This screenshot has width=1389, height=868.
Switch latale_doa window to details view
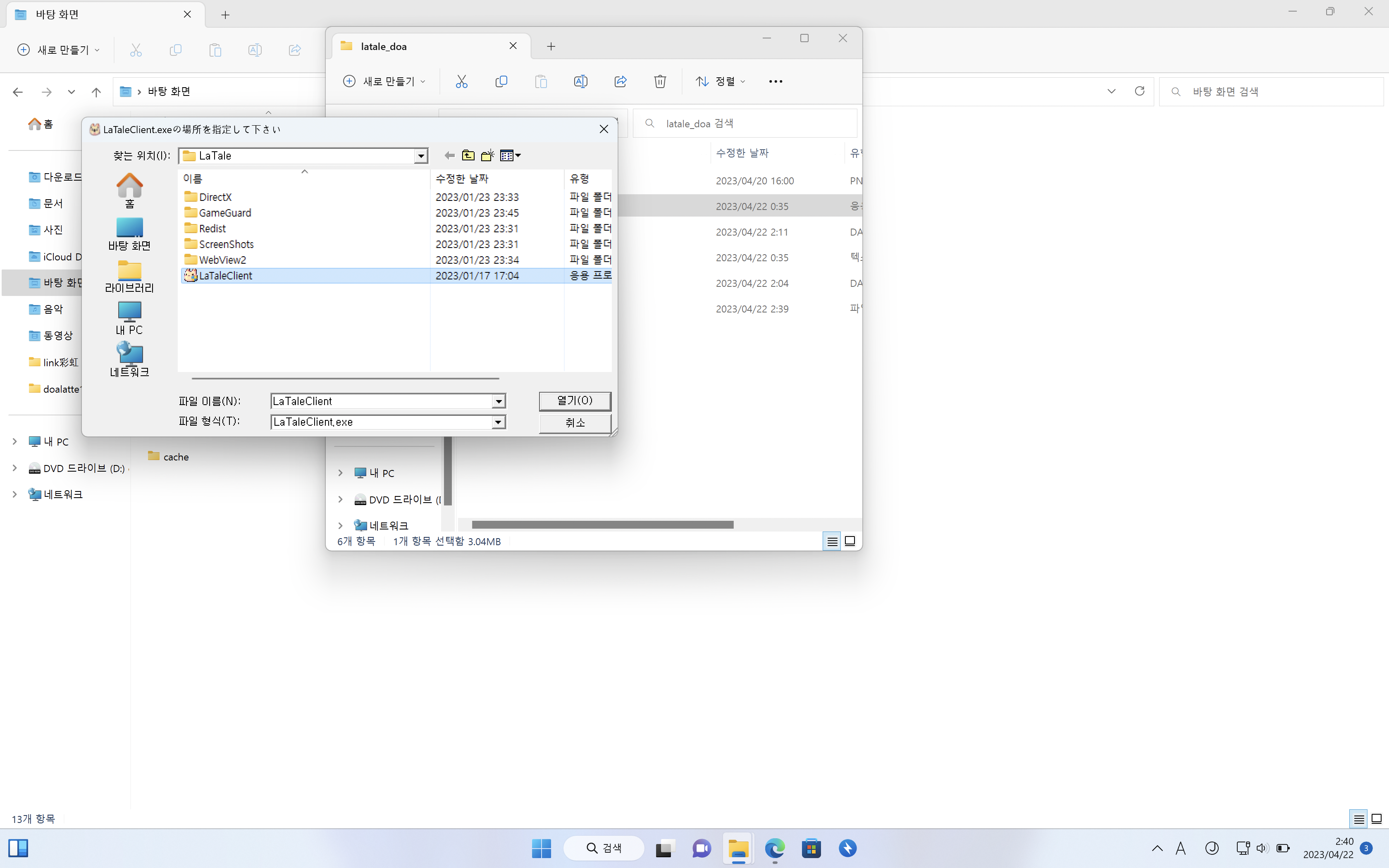(x=832, y=541)
